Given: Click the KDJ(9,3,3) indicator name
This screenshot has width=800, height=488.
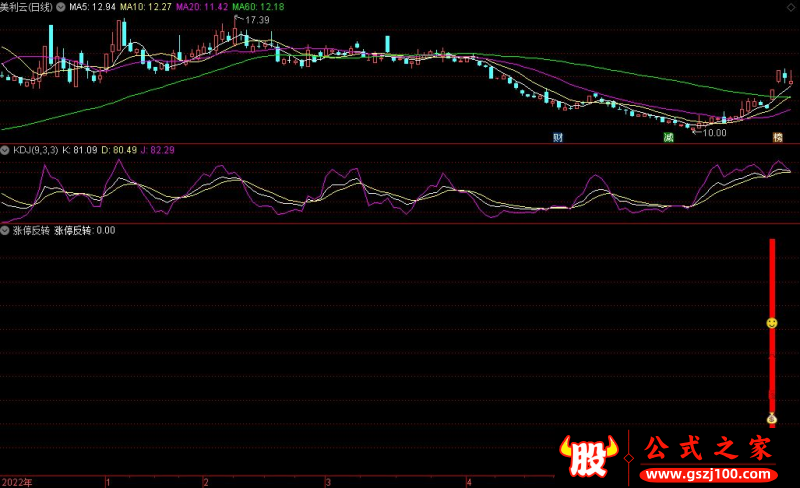Looking at the screenshot, I should click(x=35, y=150).
